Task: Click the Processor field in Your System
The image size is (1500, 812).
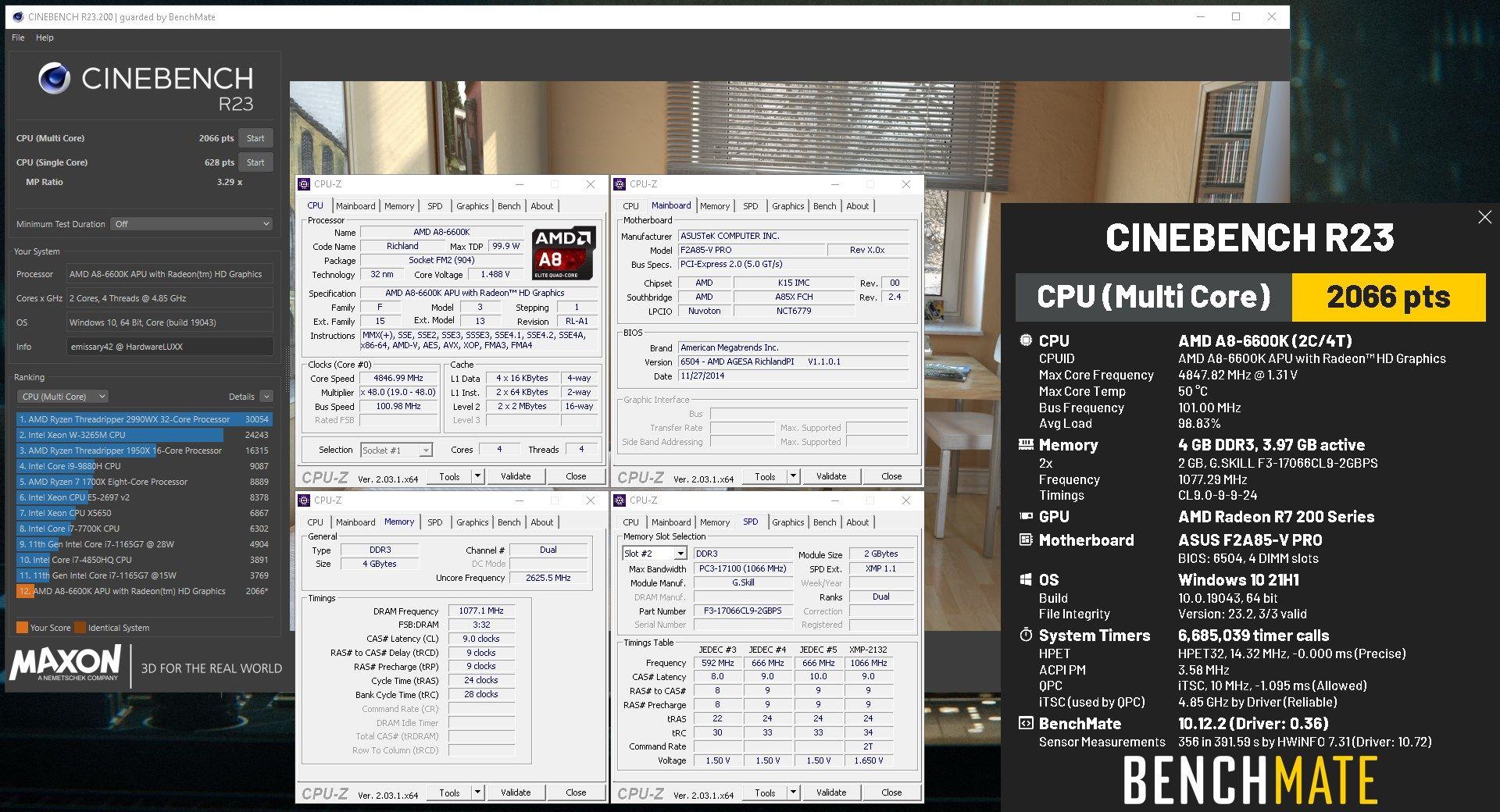Action: (x=170, y=274)
